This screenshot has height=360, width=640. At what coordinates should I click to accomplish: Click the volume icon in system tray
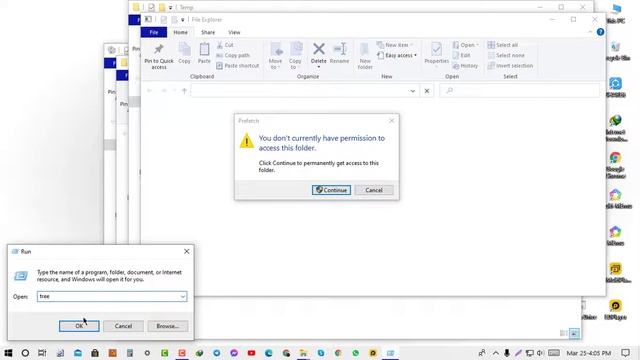[540, 353]
